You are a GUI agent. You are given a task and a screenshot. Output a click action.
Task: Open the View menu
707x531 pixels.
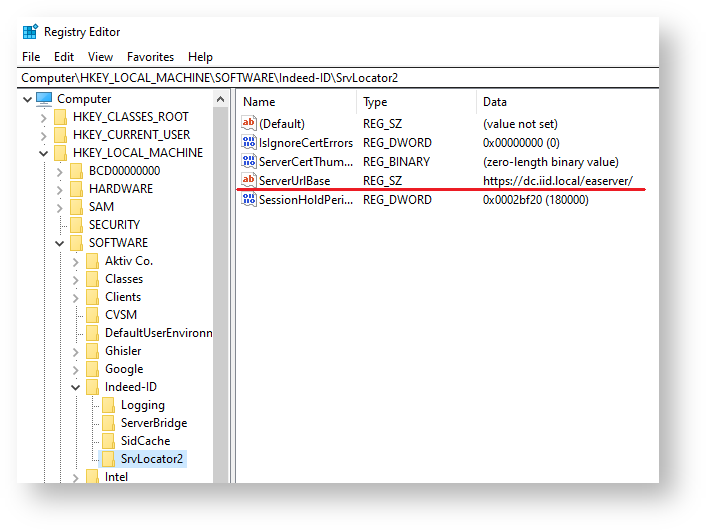(100, 57)
